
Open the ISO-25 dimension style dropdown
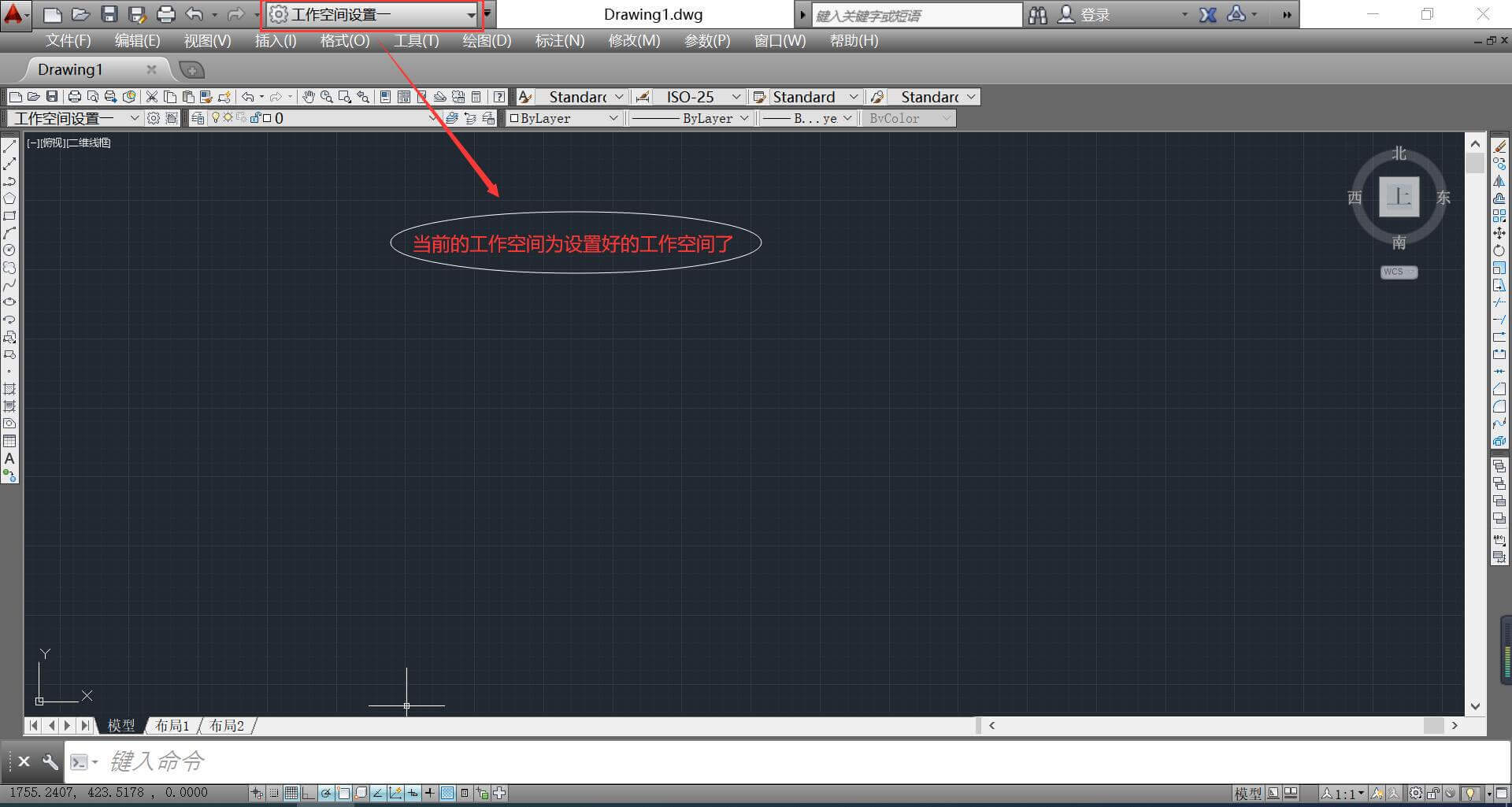click(x=736, y=97)
